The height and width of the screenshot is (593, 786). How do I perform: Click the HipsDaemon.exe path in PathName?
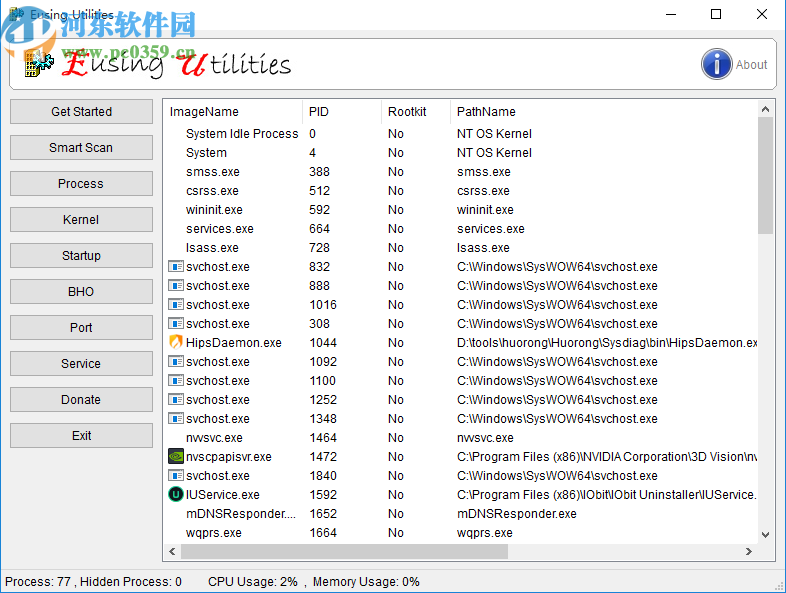[607, 343]
